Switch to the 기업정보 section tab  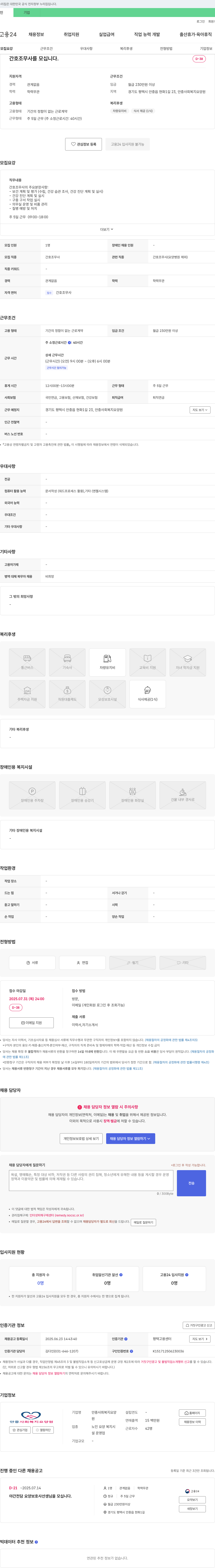coord(206,49)
